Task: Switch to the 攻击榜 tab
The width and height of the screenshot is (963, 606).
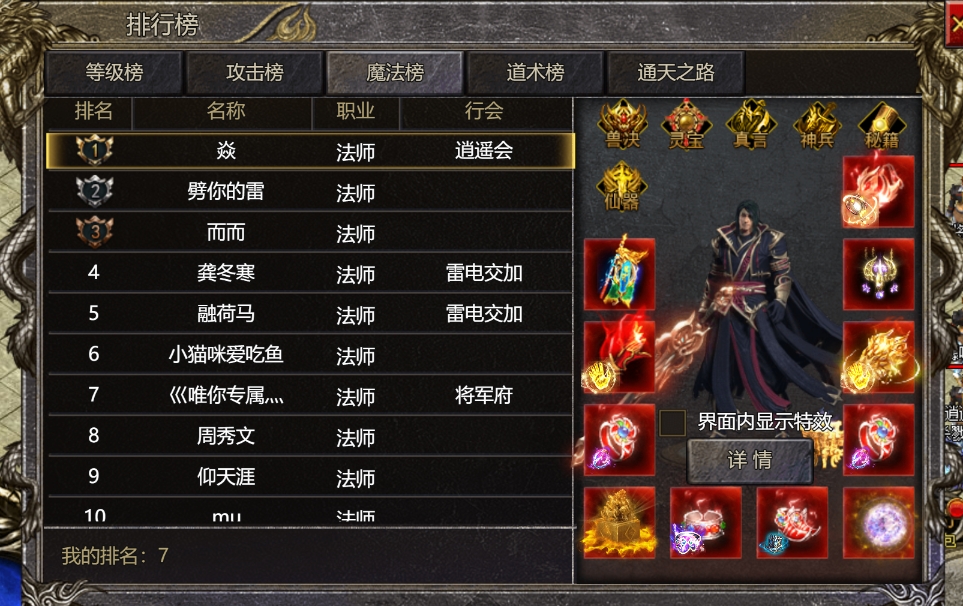Action: coord(254,72)
